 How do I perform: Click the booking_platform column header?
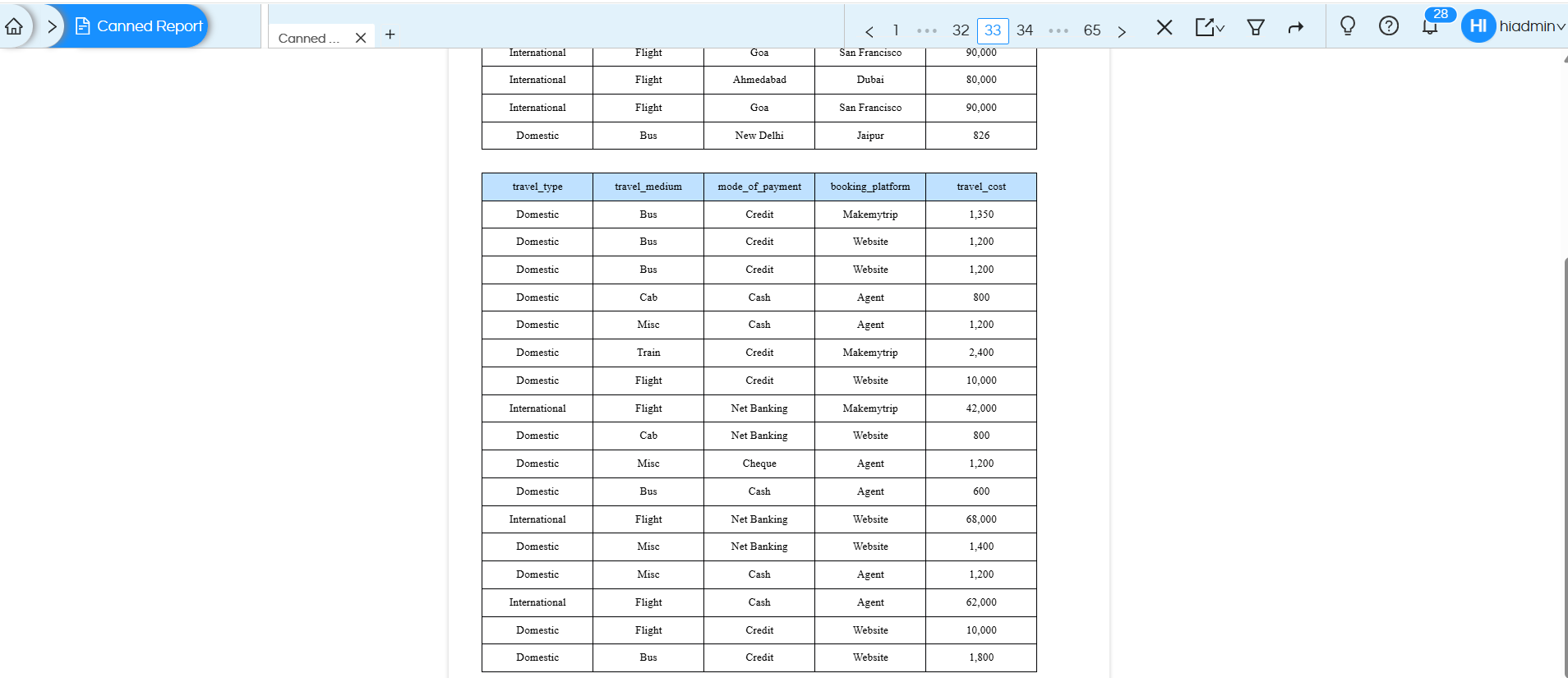(x=870, y=187)
